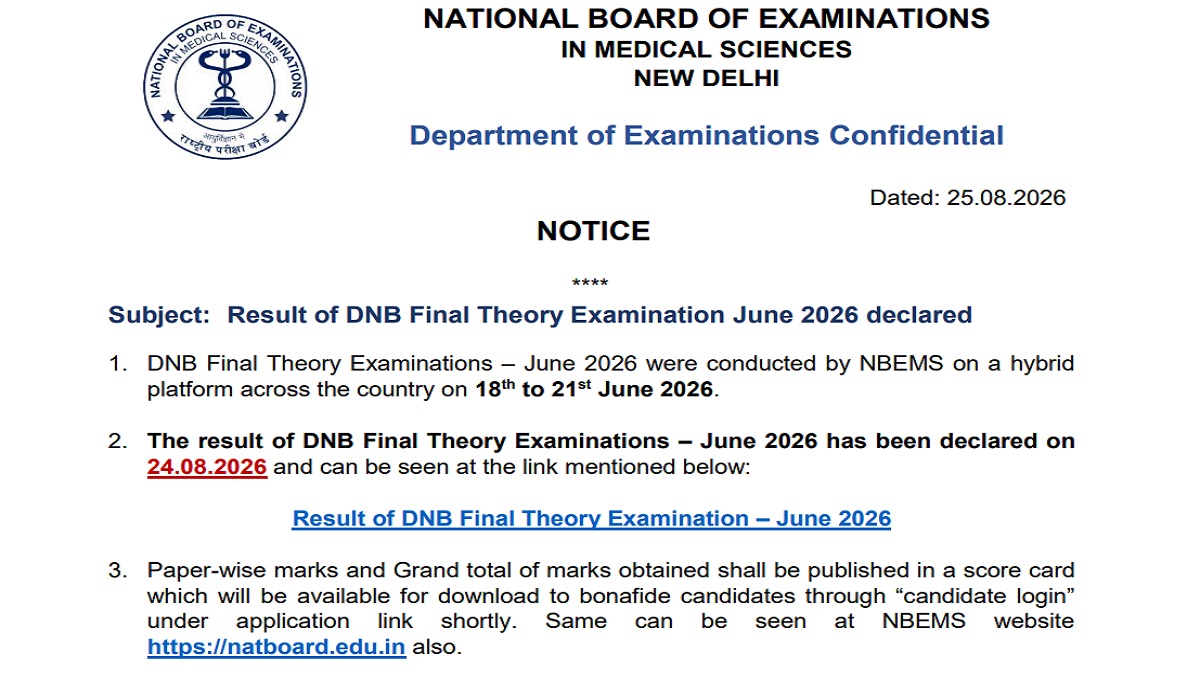
Task: Click the NOTICE heading
Action: (593, 231)
